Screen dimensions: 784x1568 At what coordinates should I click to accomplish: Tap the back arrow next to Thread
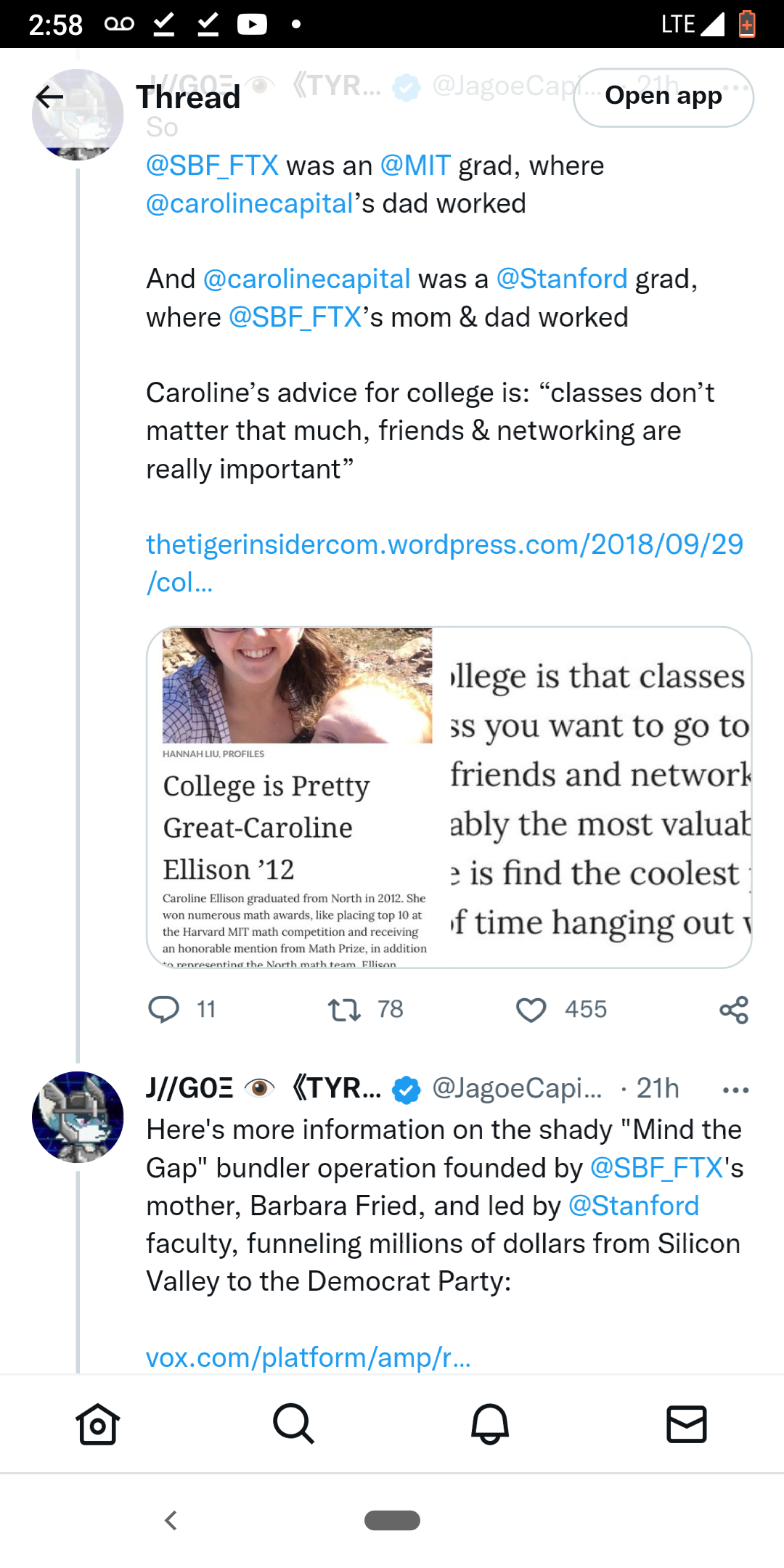(x=49, y=97)
